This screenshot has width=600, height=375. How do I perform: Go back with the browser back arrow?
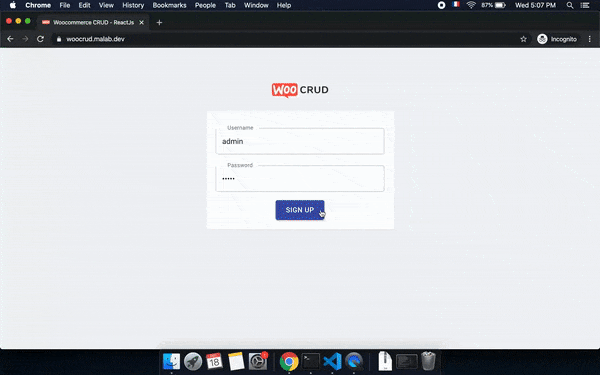[x=10, y=39]
